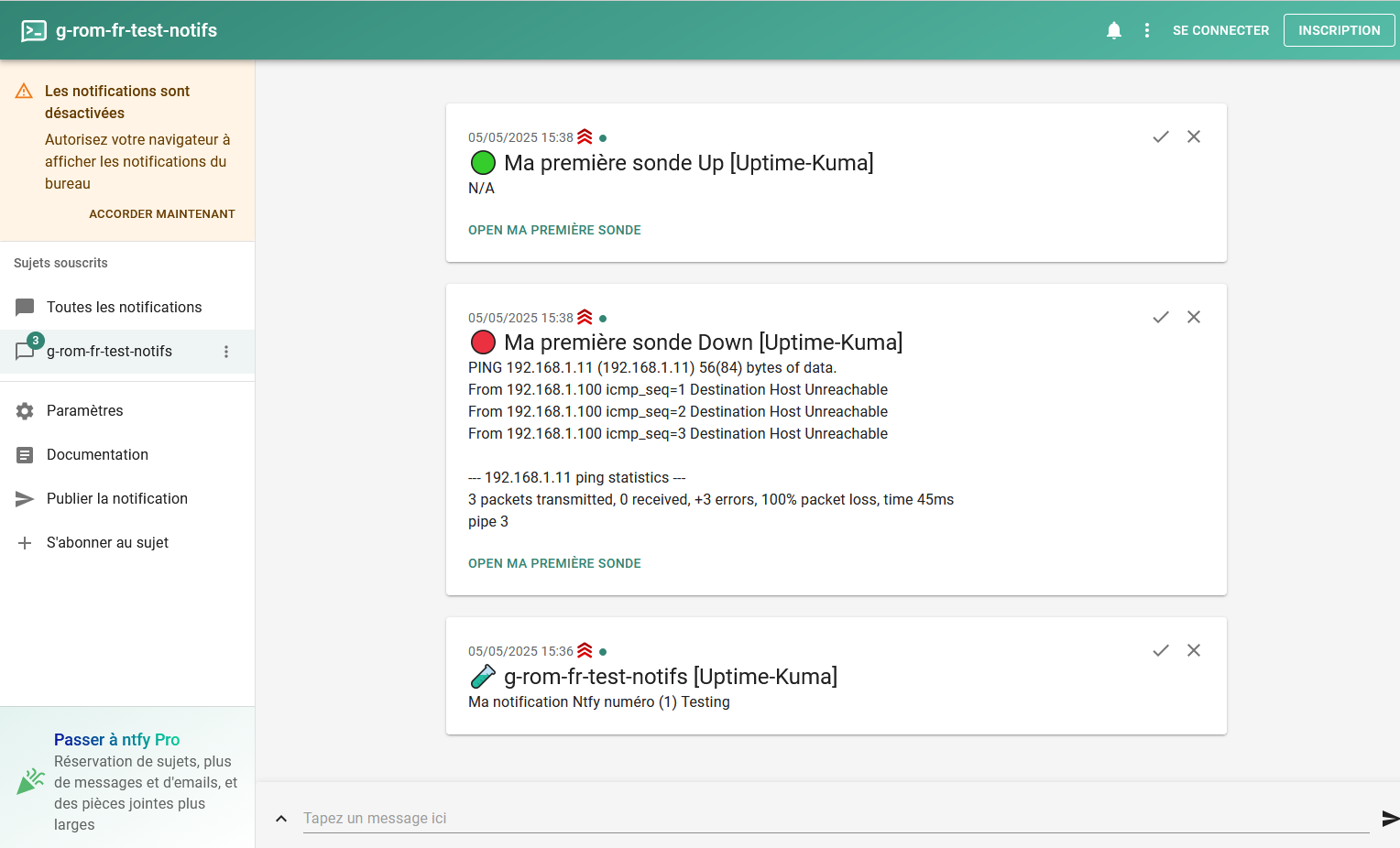This screenshot has height=848, width=1400.
Task: Click ACCORDER MAINTENANT to allow notifications
Action: (x=162, y=214)
